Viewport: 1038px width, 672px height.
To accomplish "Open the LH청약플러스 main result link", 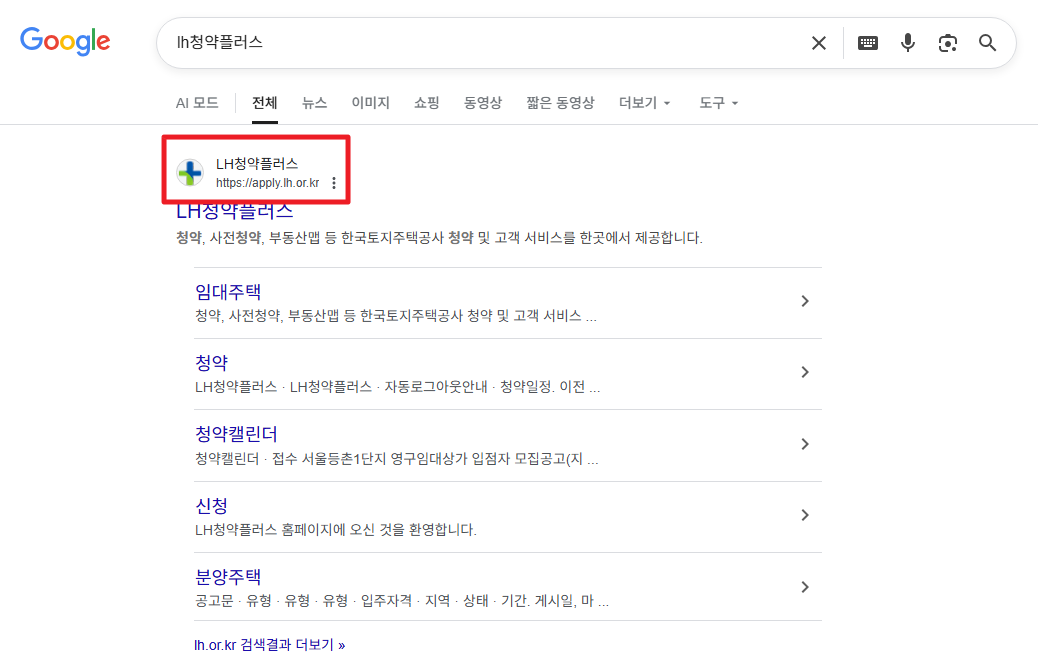I will click(x=234, y=212).
